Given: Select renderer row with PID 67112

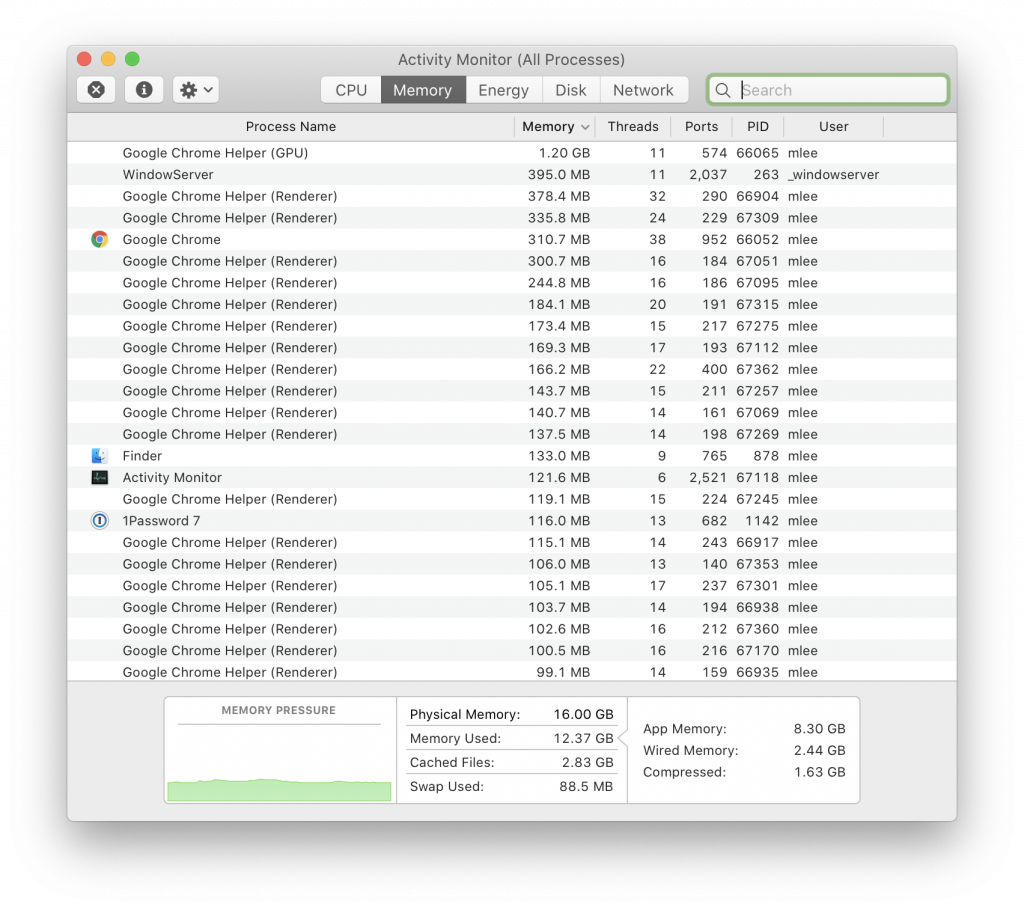Looking at the screenshot, I should point(512,348).
